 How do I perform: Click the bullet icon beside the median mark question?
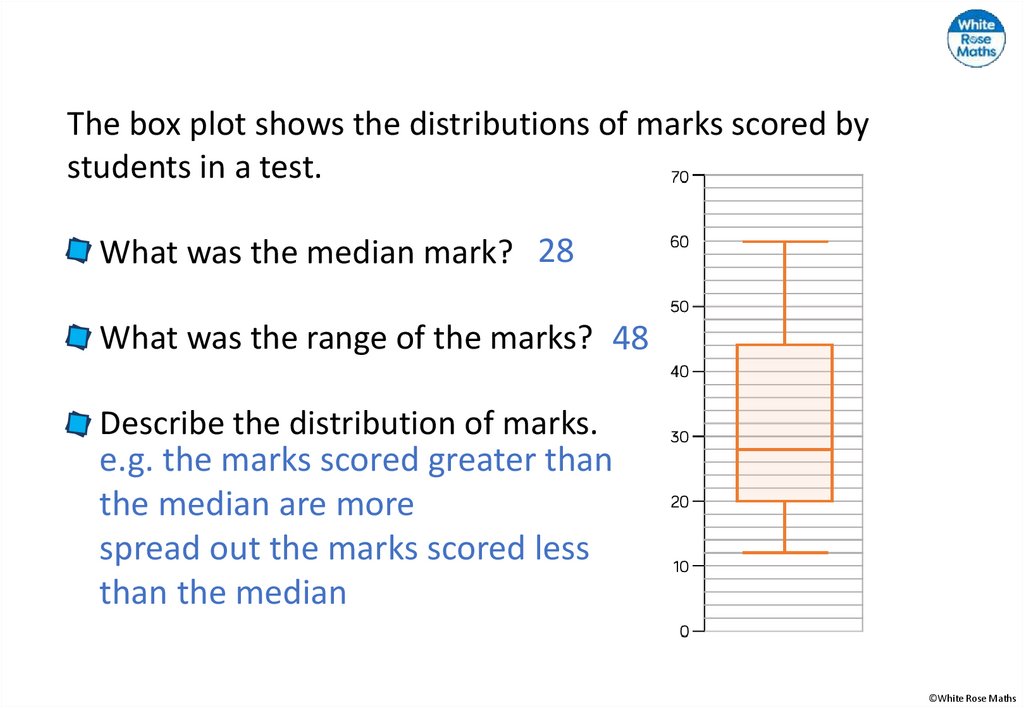pos(78,251)
